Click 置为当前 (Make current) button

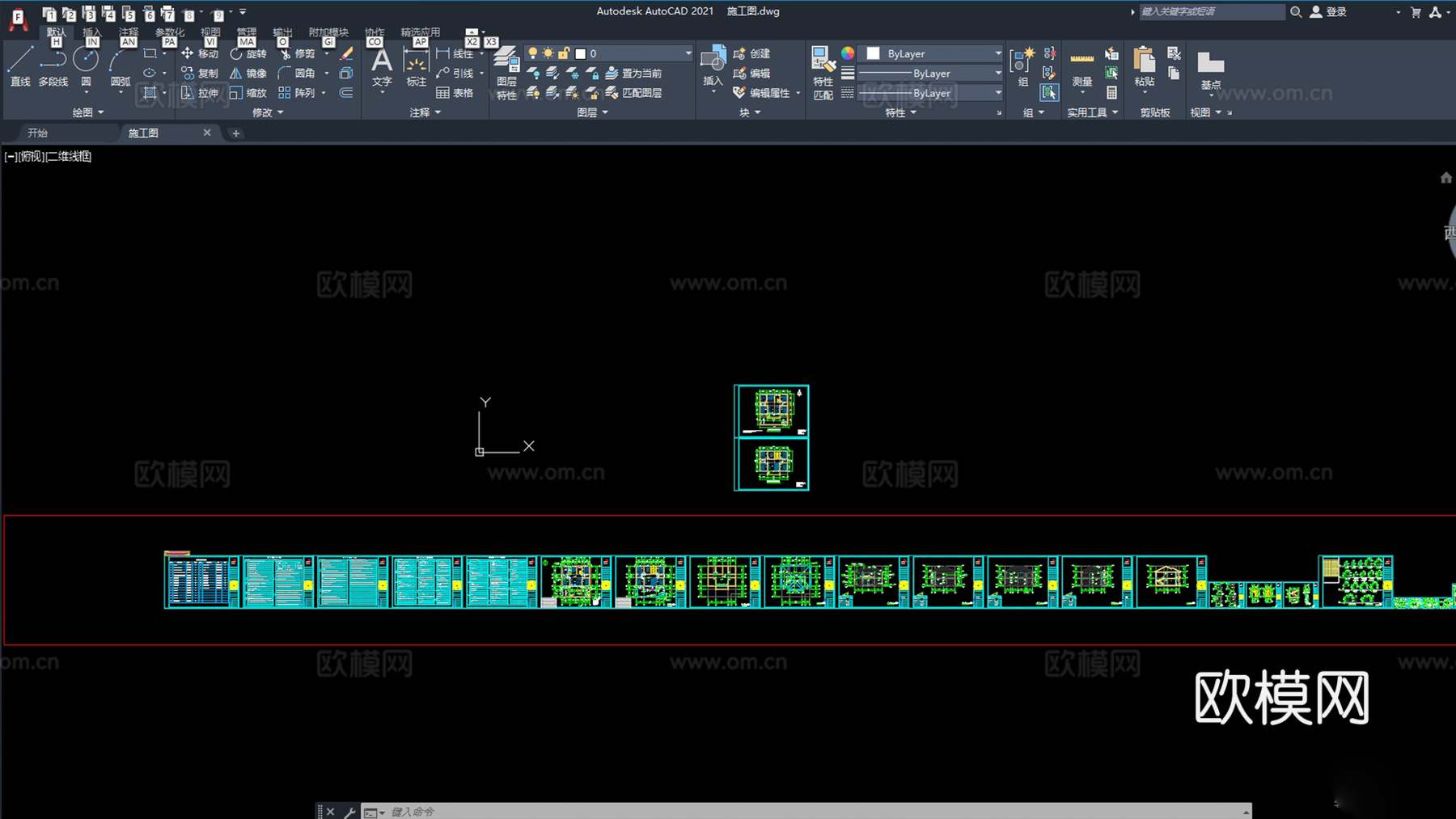click(633, 73)
